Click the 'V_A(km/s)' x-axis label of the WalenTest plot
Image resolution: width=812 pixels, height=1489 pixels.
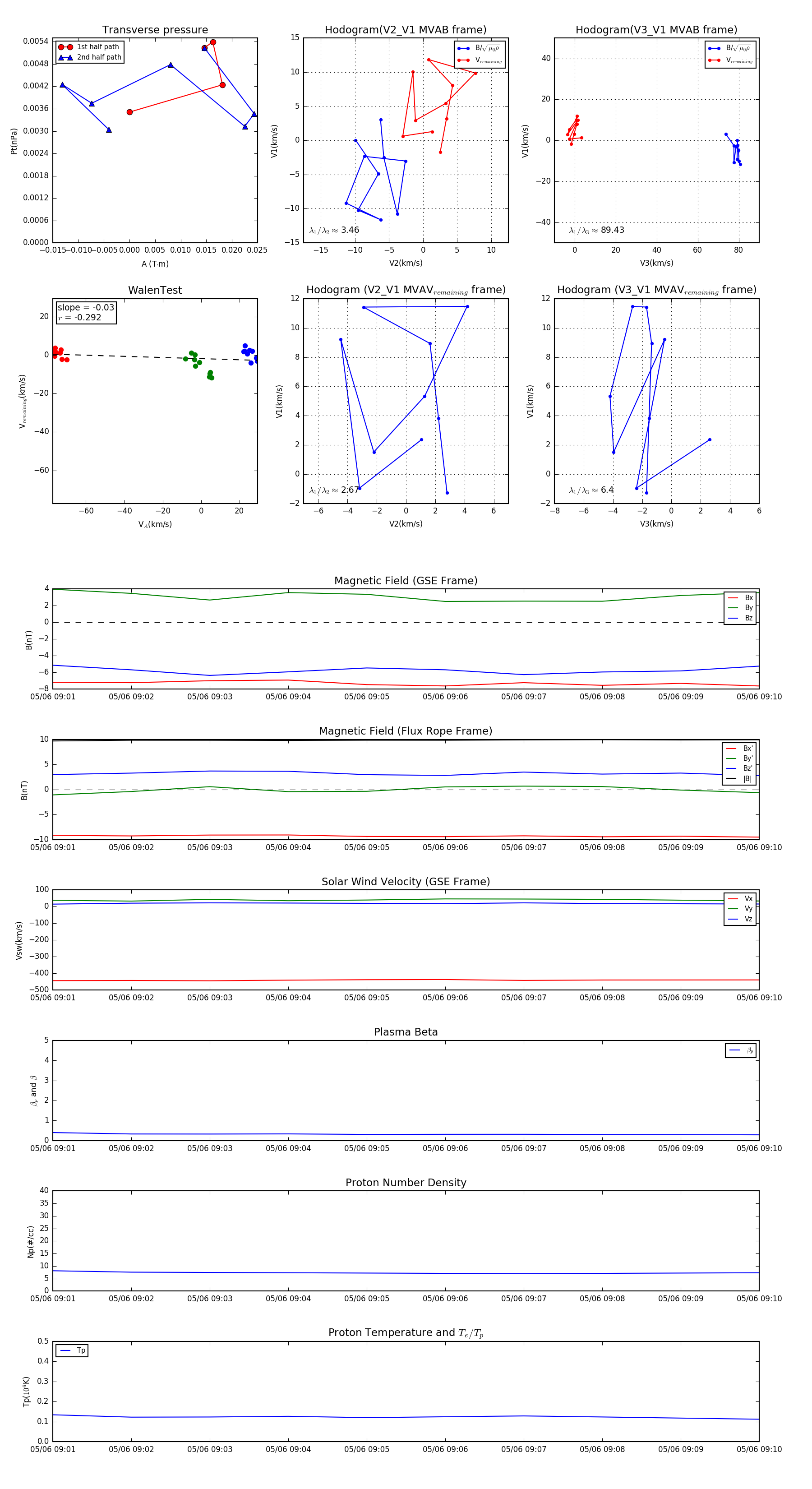(155, 524)
